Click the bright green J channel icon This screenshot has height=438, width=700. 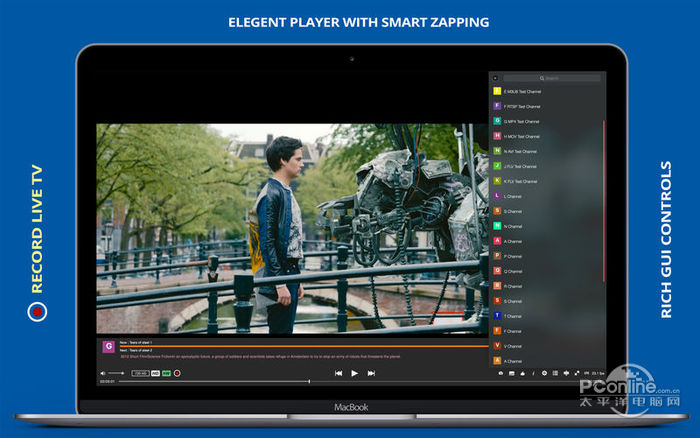[x=497, y=166]
